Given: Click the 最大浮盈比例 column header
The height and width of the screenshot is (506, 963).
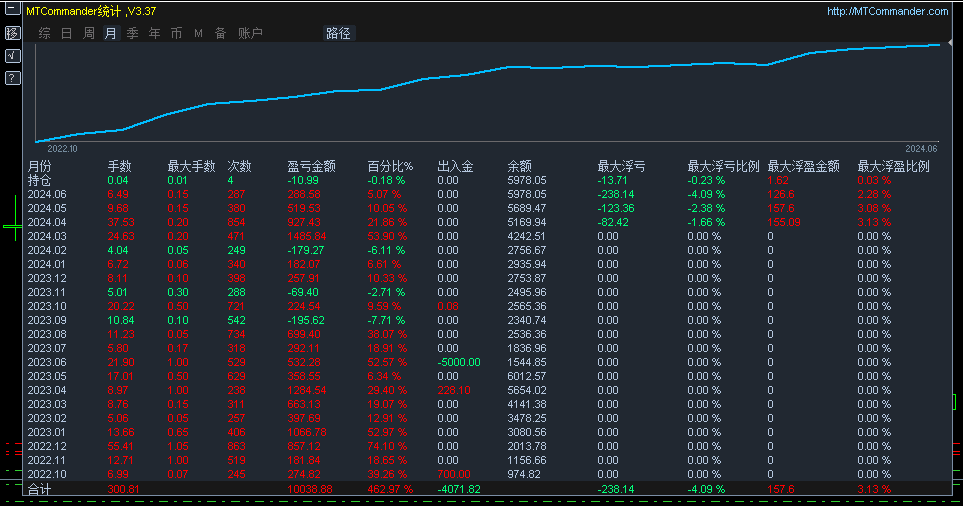Looking at the screenshot, I should click(x=894, y=166).
